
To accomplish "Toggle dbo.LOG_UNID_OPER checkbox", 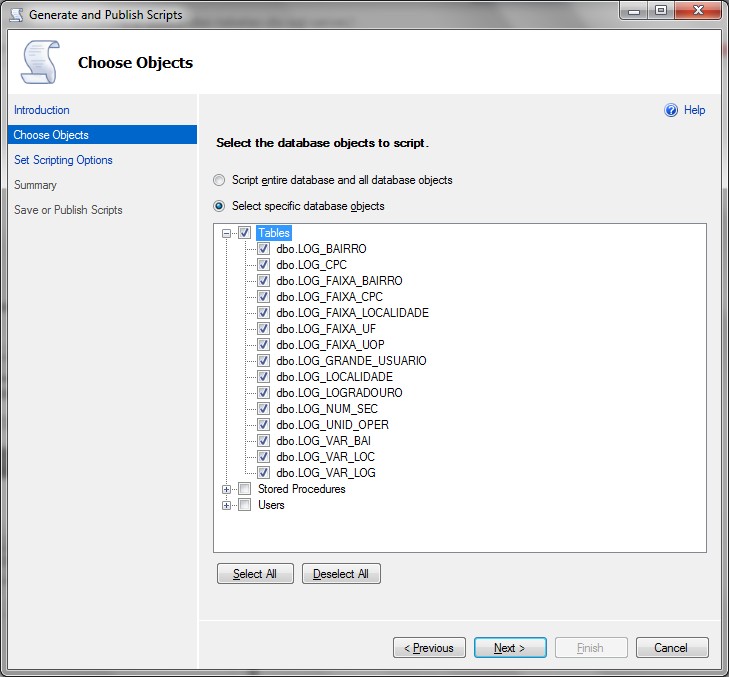I will 263,425.
